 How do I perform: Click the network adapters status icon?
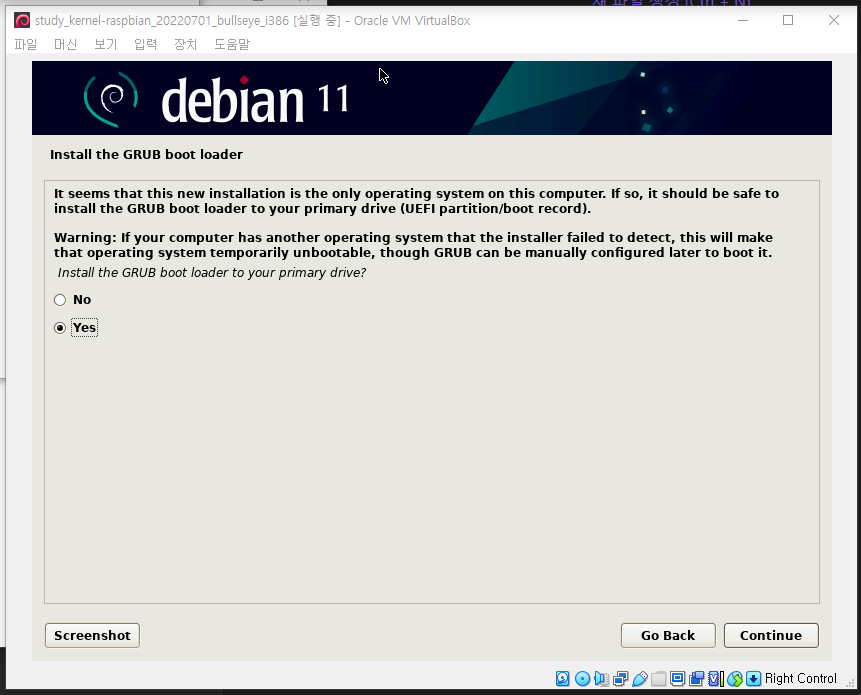pos(620,679)
